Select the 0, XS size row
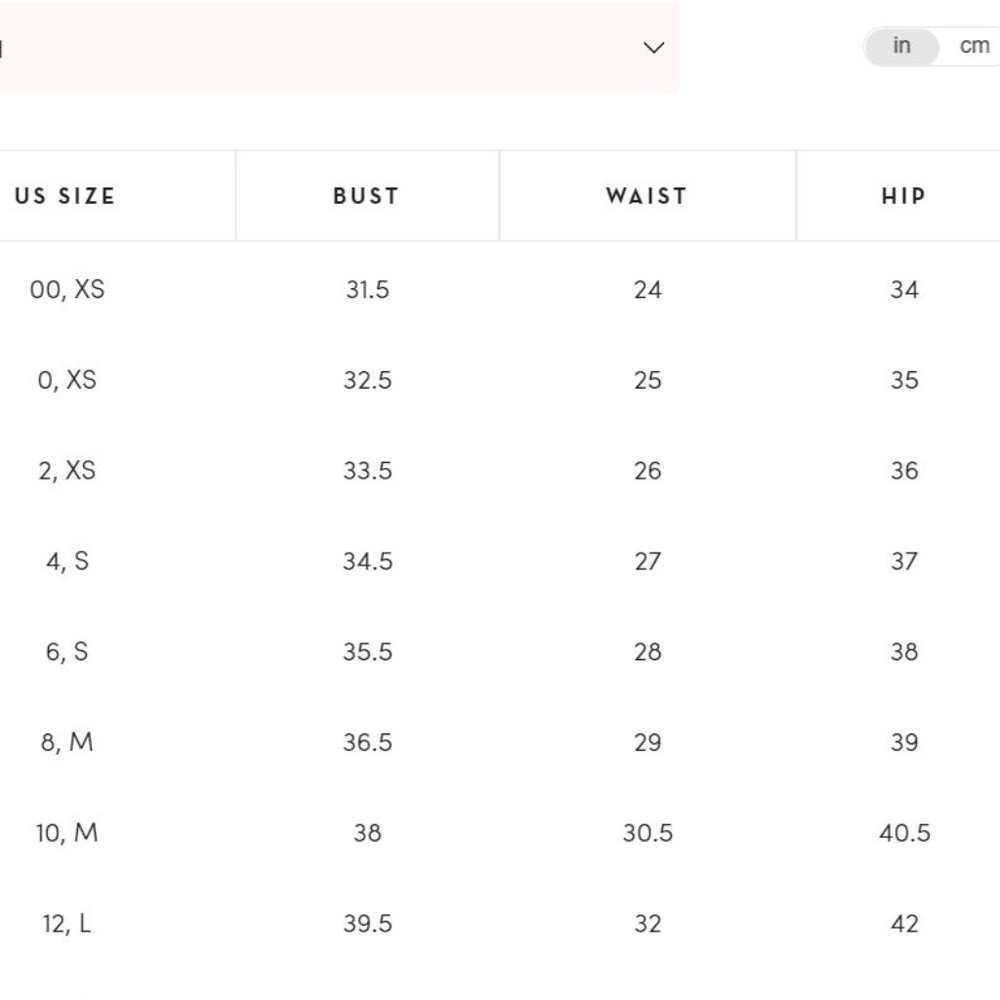1000x1000 pixels. [500, 380]
